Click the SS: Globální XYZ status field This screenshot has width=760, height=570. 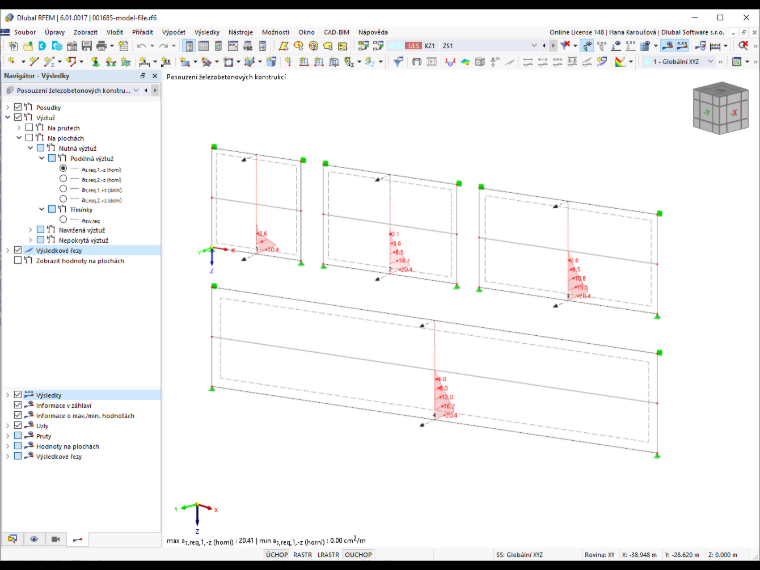tap(519, 554)
